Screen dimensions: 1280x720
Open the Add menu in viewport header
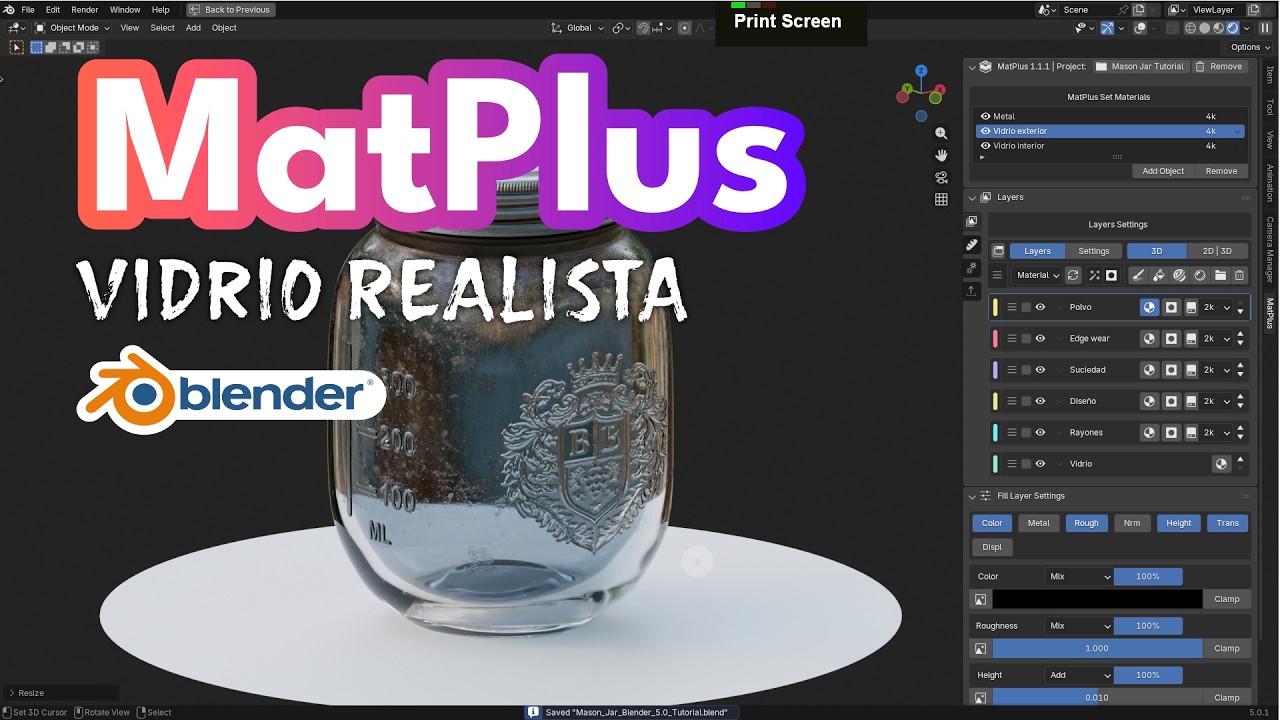click(193, 28)
